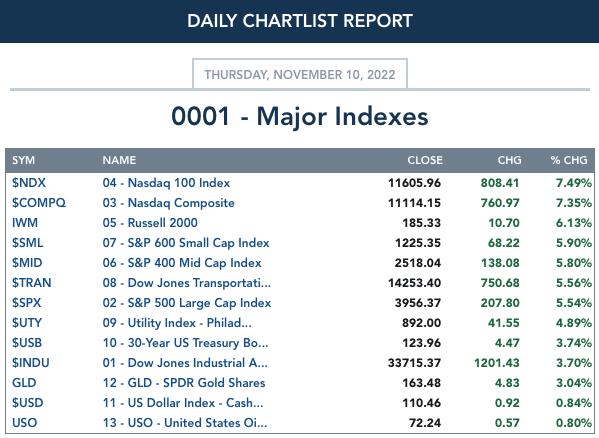
Task: Open 12 - GLD - SPDR Gold Shares
Action: coord(184,383)
